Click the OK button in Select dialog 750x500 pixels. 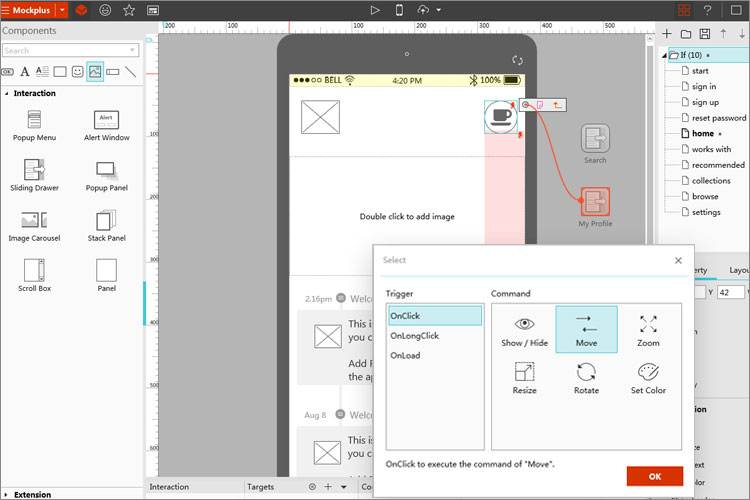pos(655,476)
